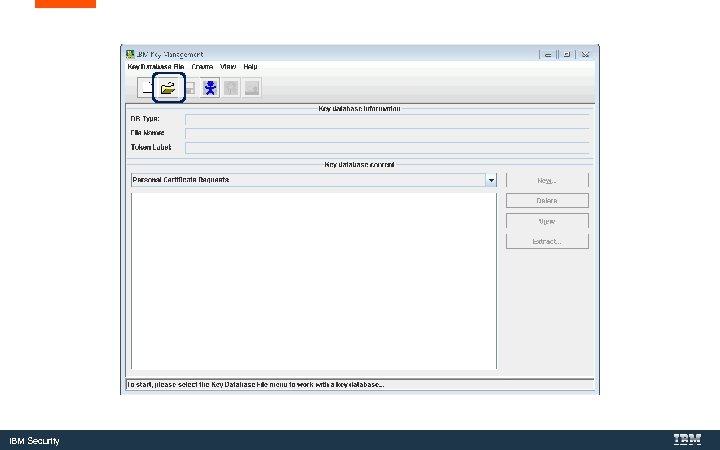
Task: Click the DB Type field
Action: coord(387,119)
